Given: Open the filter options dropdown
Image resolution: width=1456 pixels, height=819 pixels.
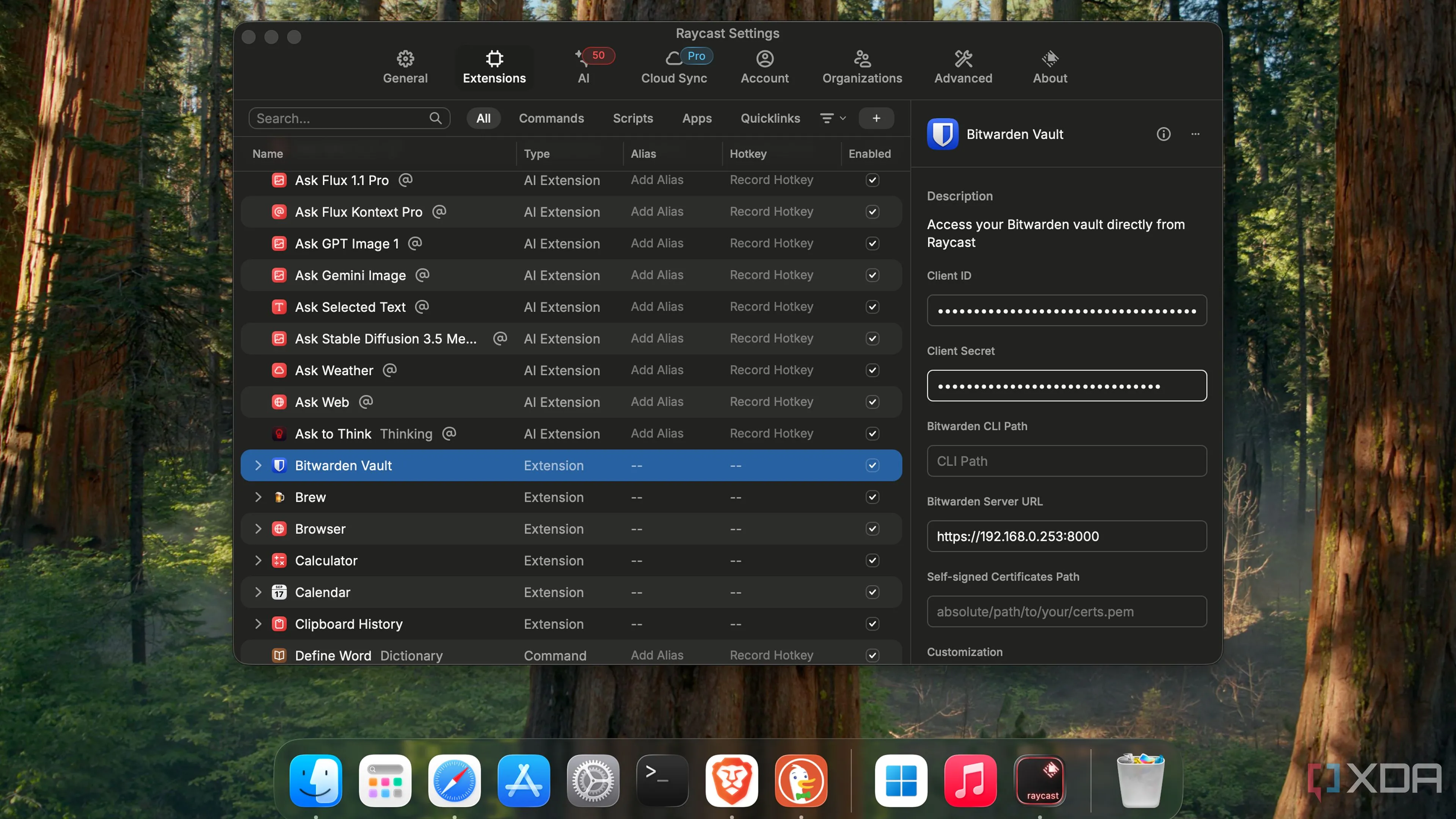Looking at the screenshot, I should click(x=833, y=118).
